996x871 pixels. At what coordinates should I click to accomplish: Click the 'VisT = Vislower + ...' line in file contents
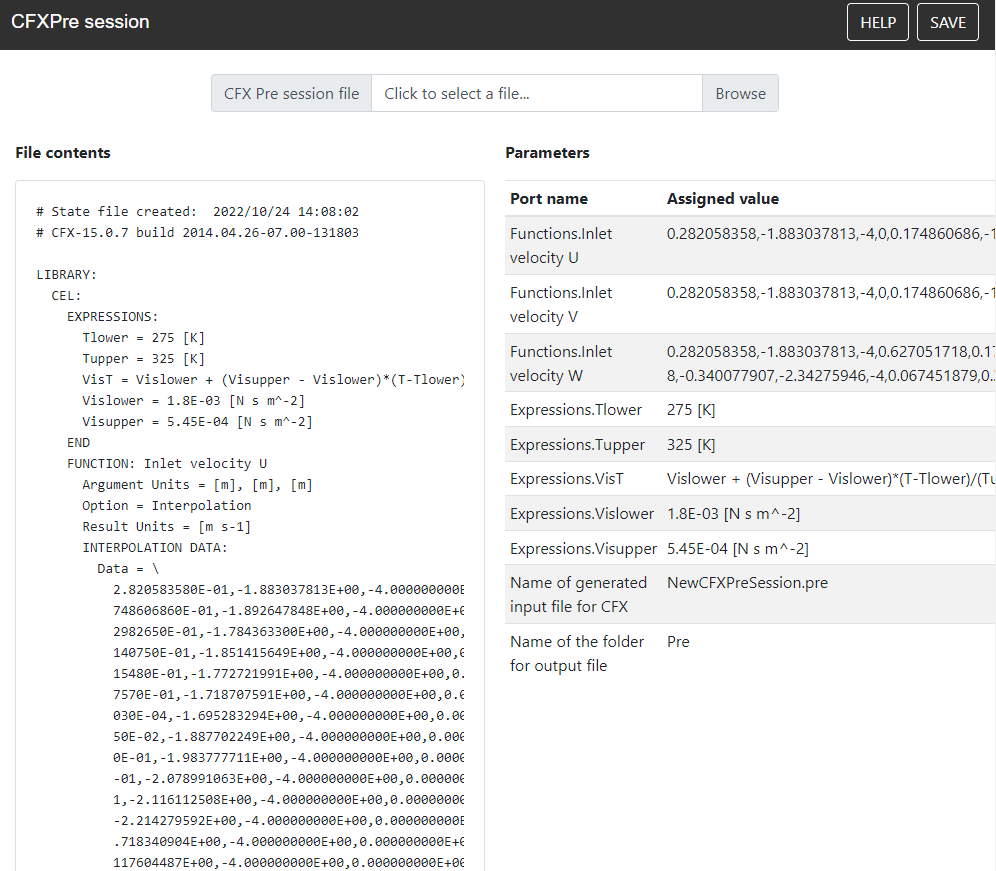[273, 379]
